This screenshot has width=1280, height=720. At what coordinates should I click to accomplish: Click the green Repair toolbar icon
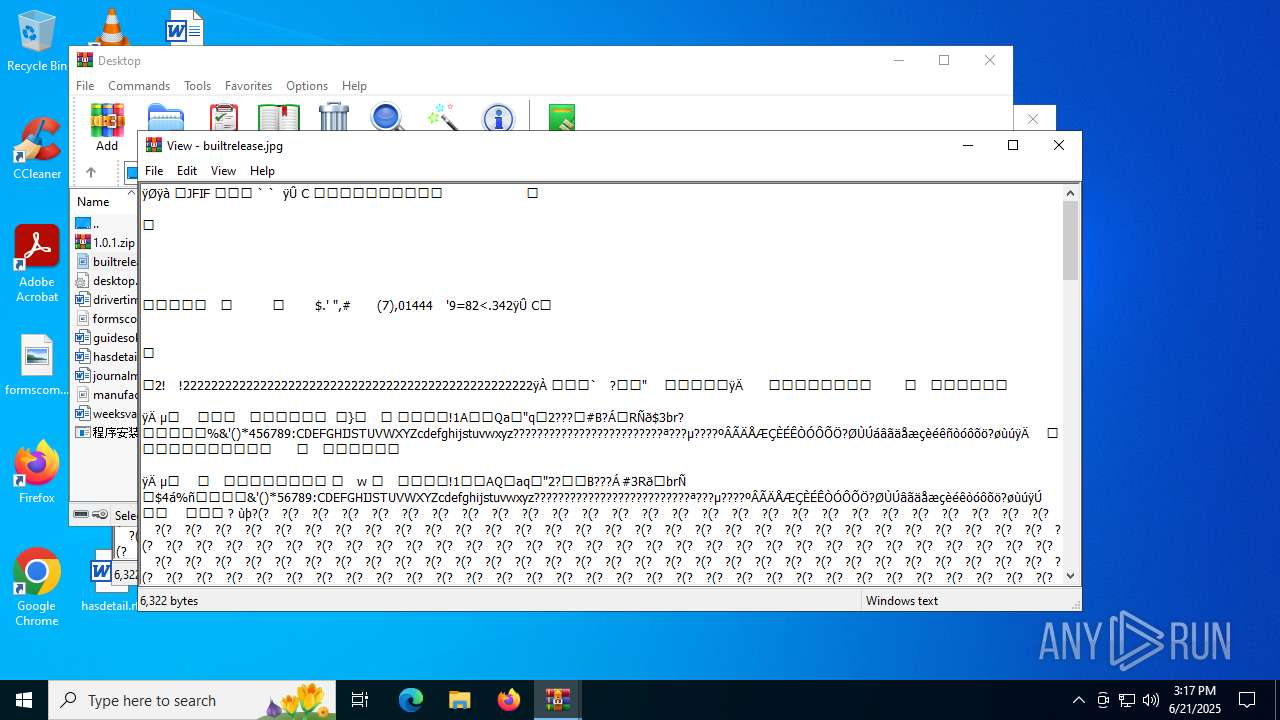562,117
